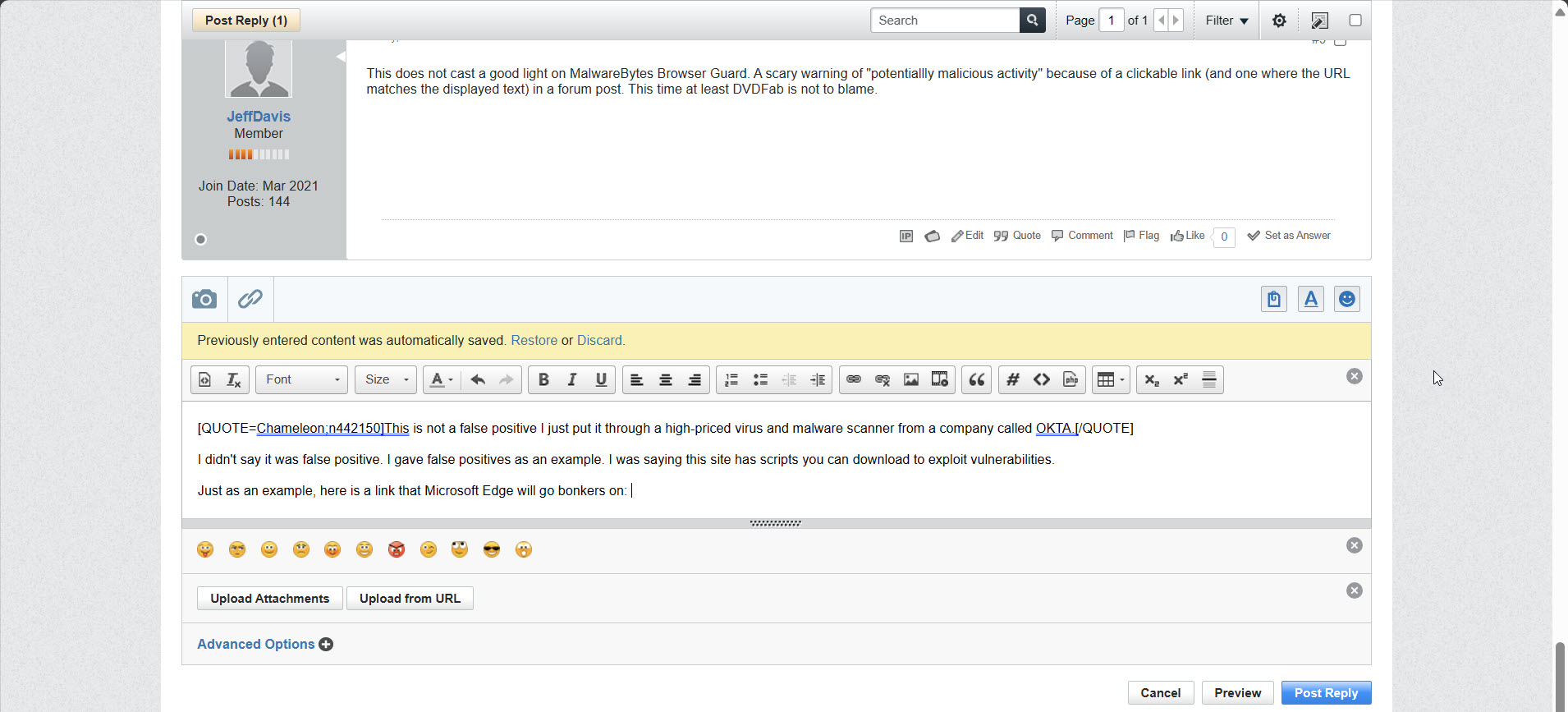The image size is (1568, 712).
Task: Insert a quote block with the quotation icon
Action: click(976, 379)
